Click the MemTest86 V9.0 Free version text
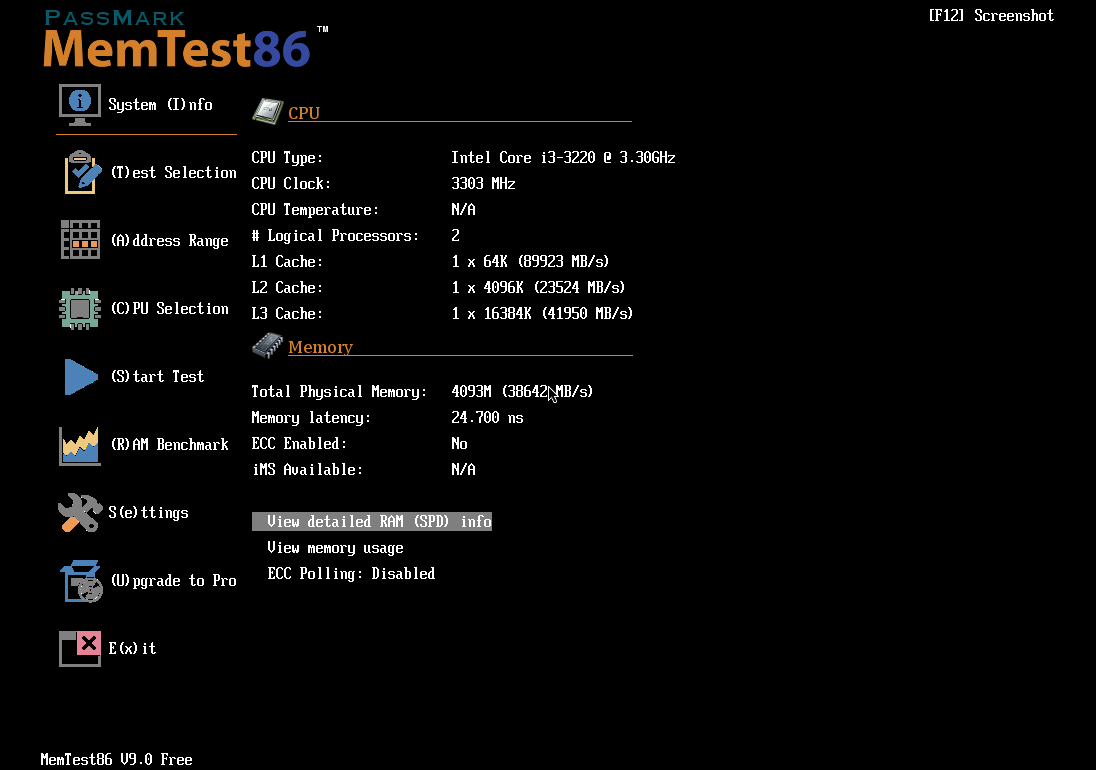Viewport: 1096px width, 770px height. point(116,760)
